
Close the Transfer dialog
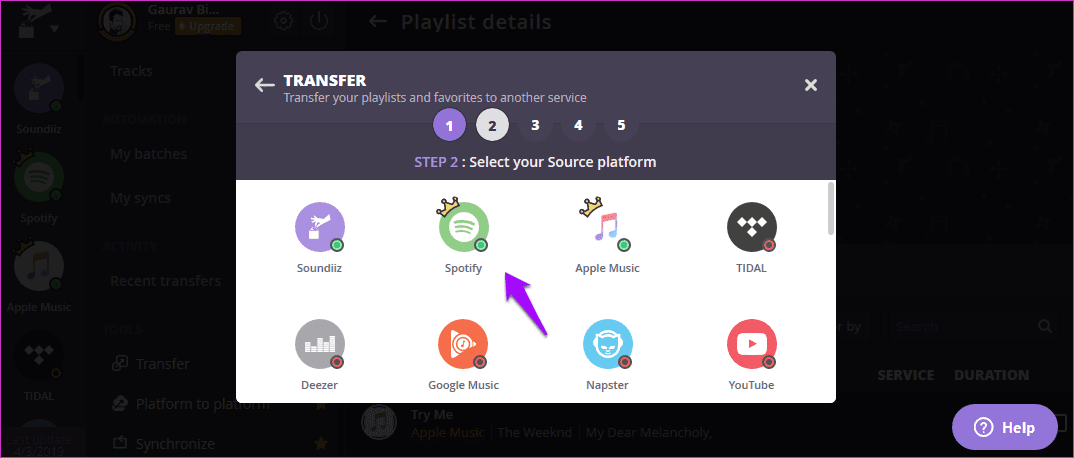click(x=811, y=85)
